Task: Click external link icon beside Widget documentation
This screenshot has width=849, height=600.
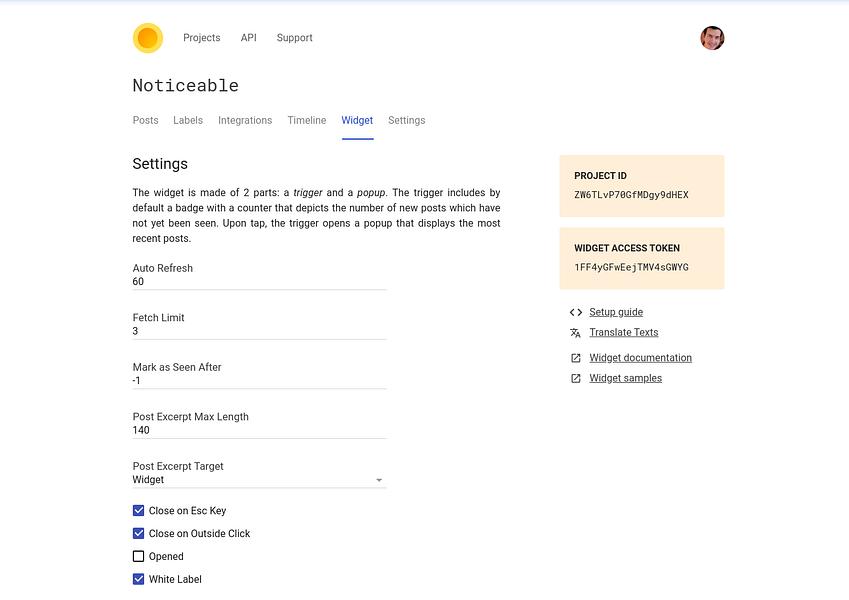Action: (x=576, y=358)
